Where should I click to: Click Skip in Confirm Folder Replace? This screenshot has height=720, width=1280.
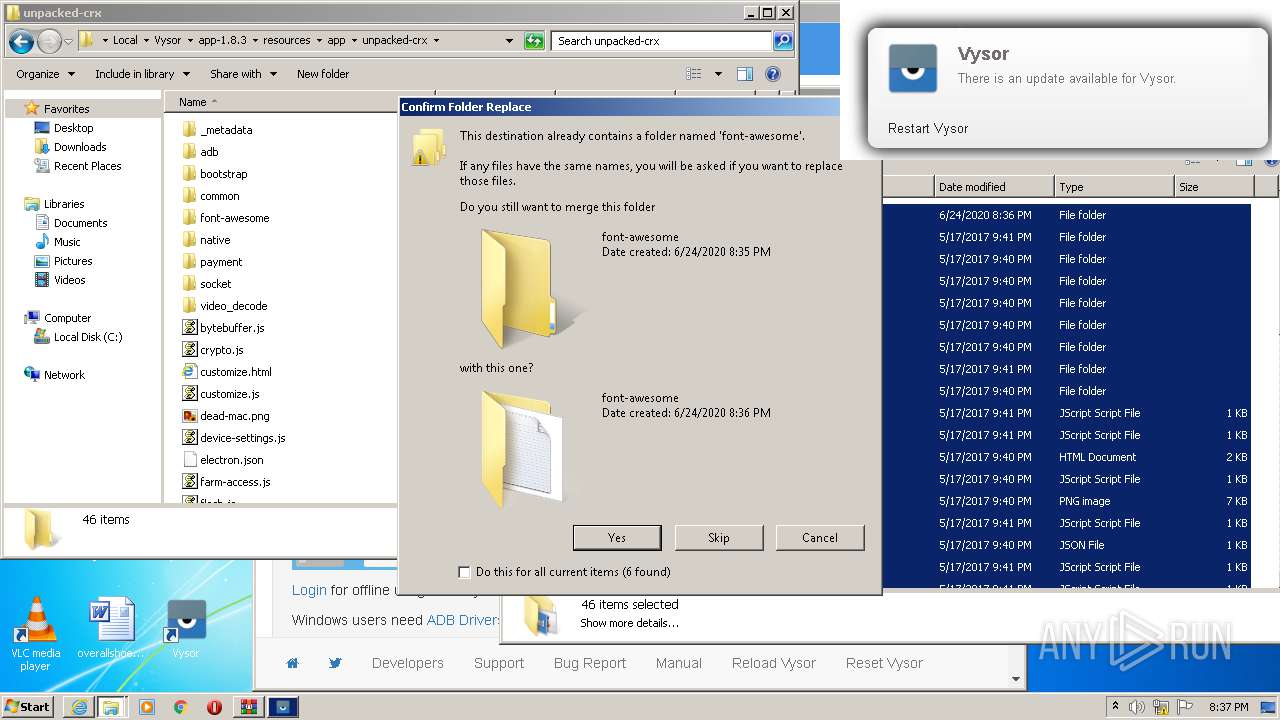click(719, 538)
